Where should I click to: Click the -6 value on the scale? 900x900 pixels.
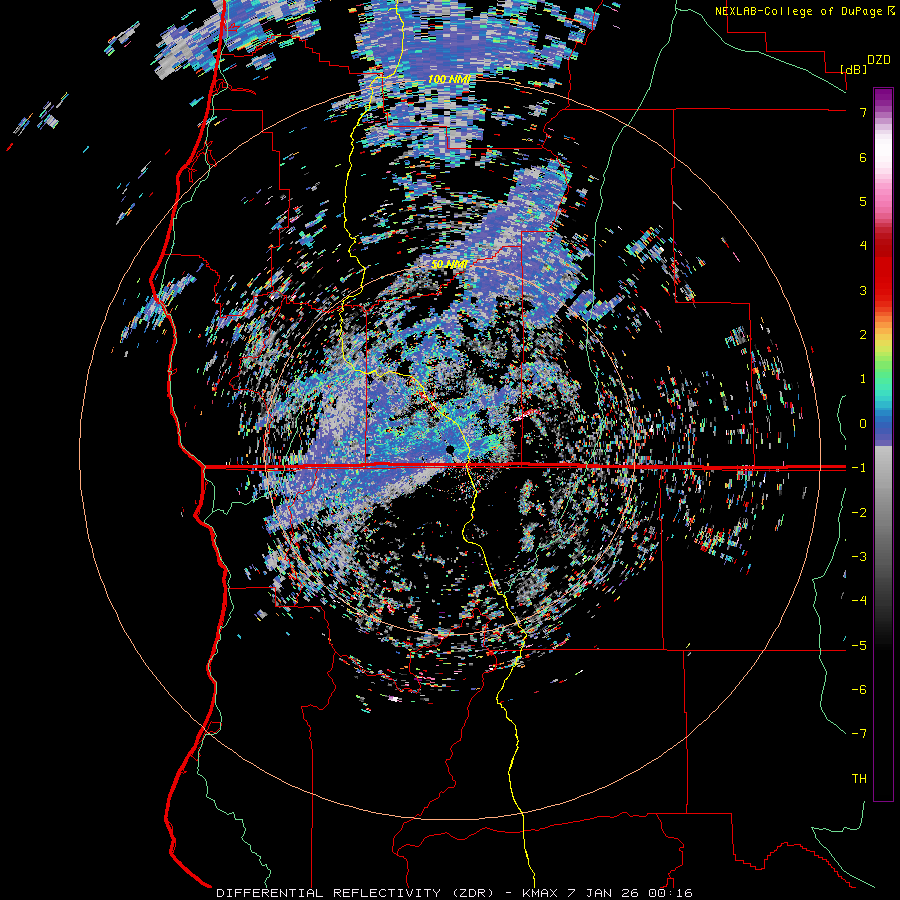tap(859, 690)
